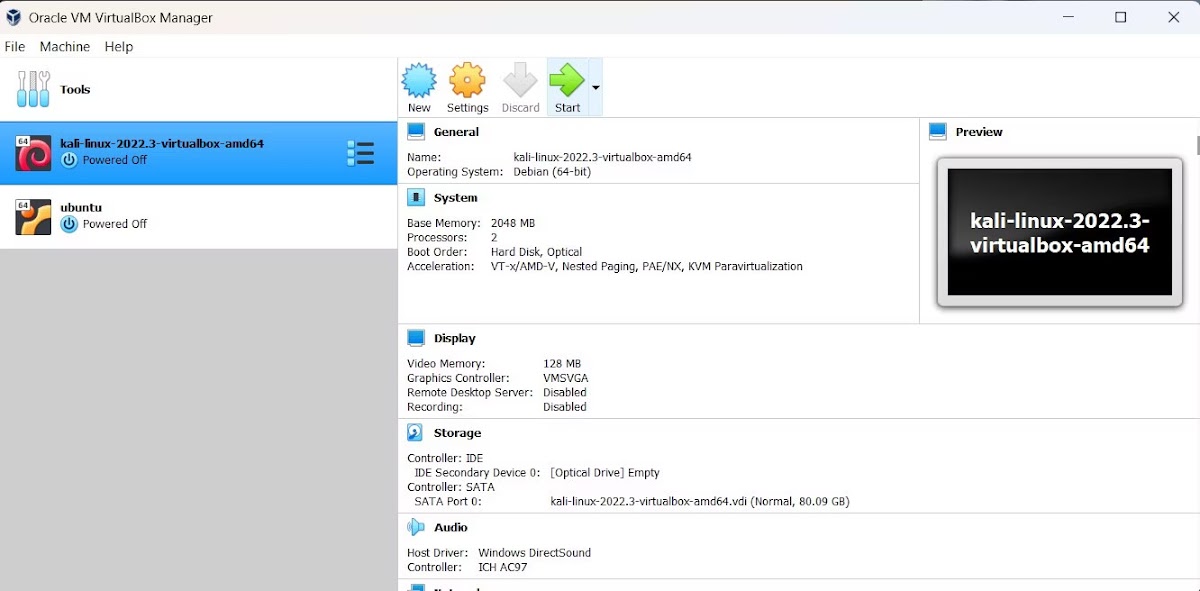Click the Display section icon
Screen dimensions: 1200x591
[416, 338]
